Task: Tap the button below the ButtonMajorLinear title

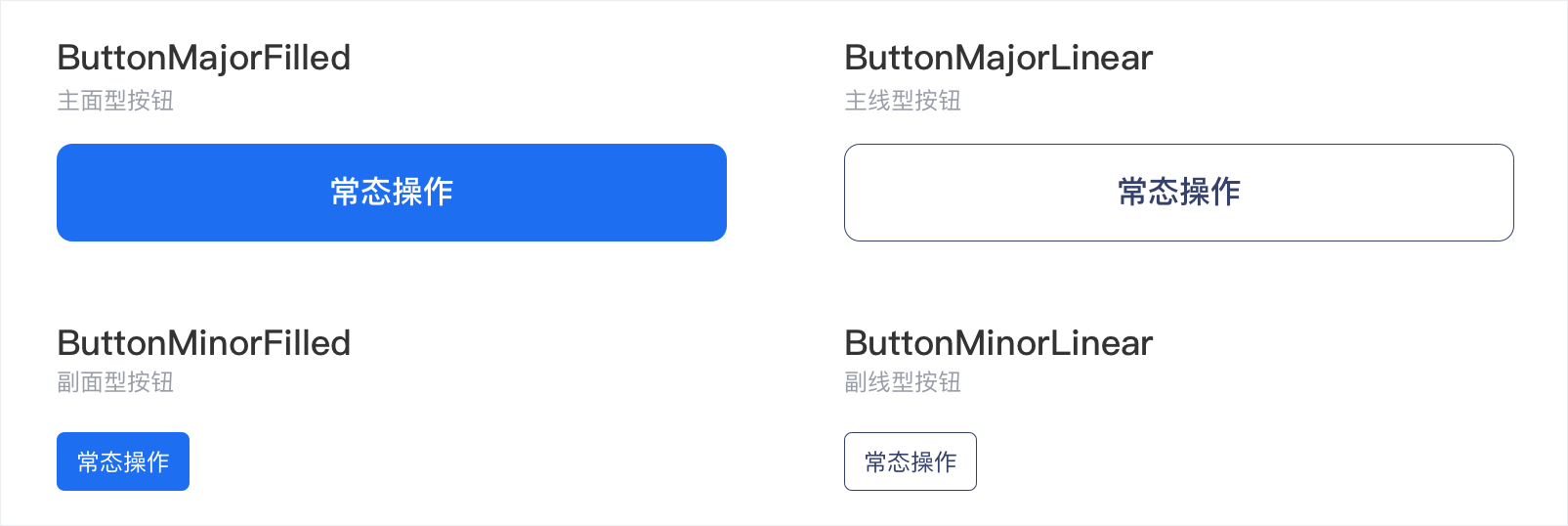Action: [1178, 193]
